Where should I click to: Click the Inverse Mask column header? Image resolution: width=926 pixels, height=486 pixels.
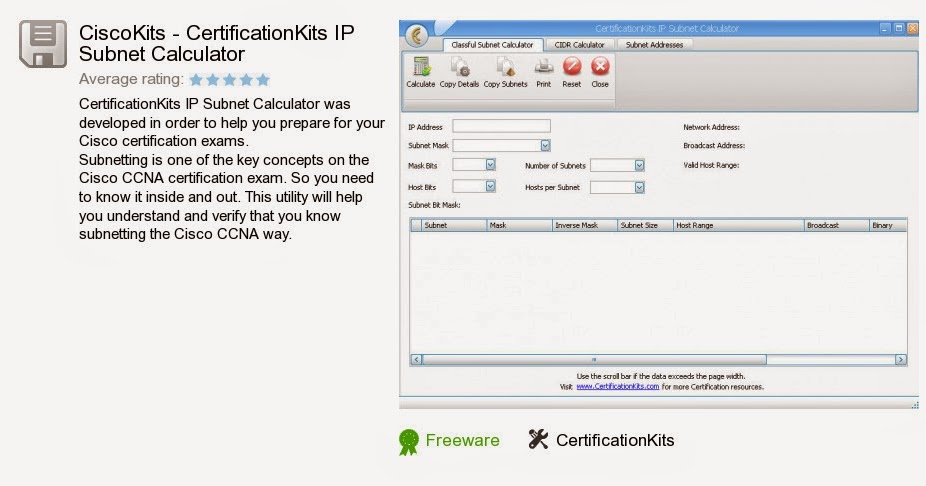pyautogui.click(x=585, y=225)
